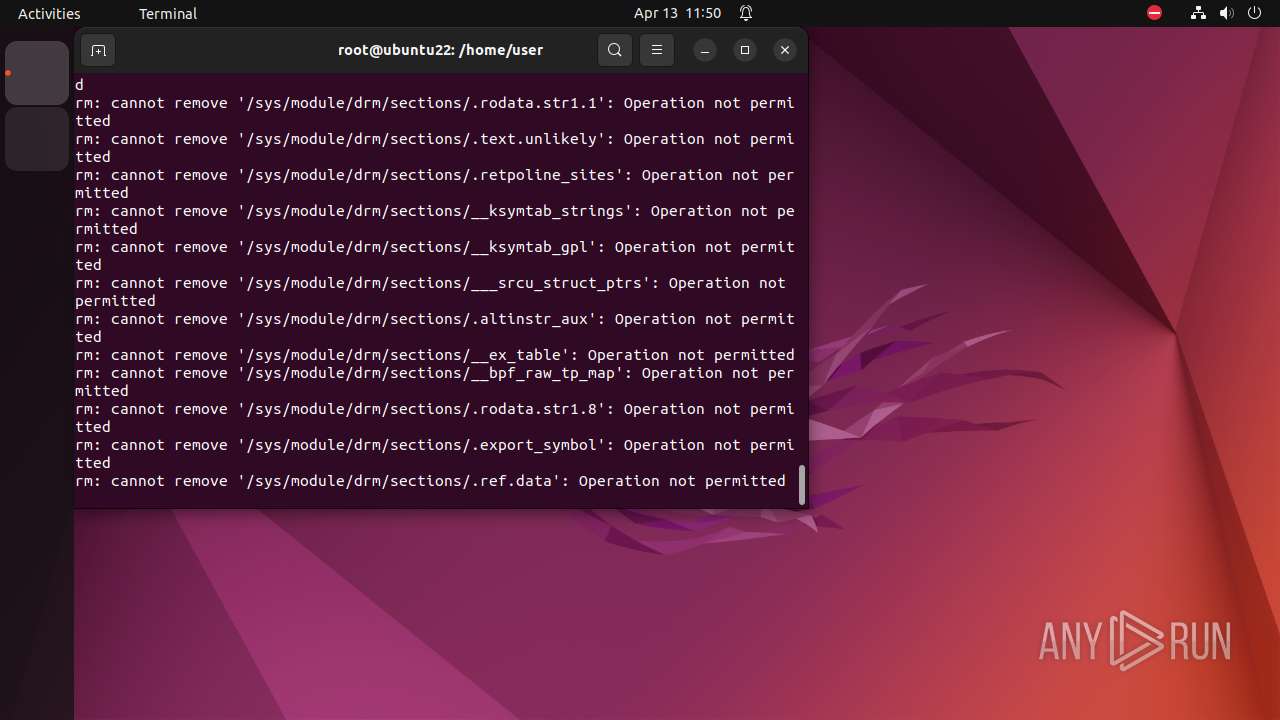This screenshot has height=720, width=1280.
Task: Click the line mentioning .export_symbol
Action: [435, 454]
